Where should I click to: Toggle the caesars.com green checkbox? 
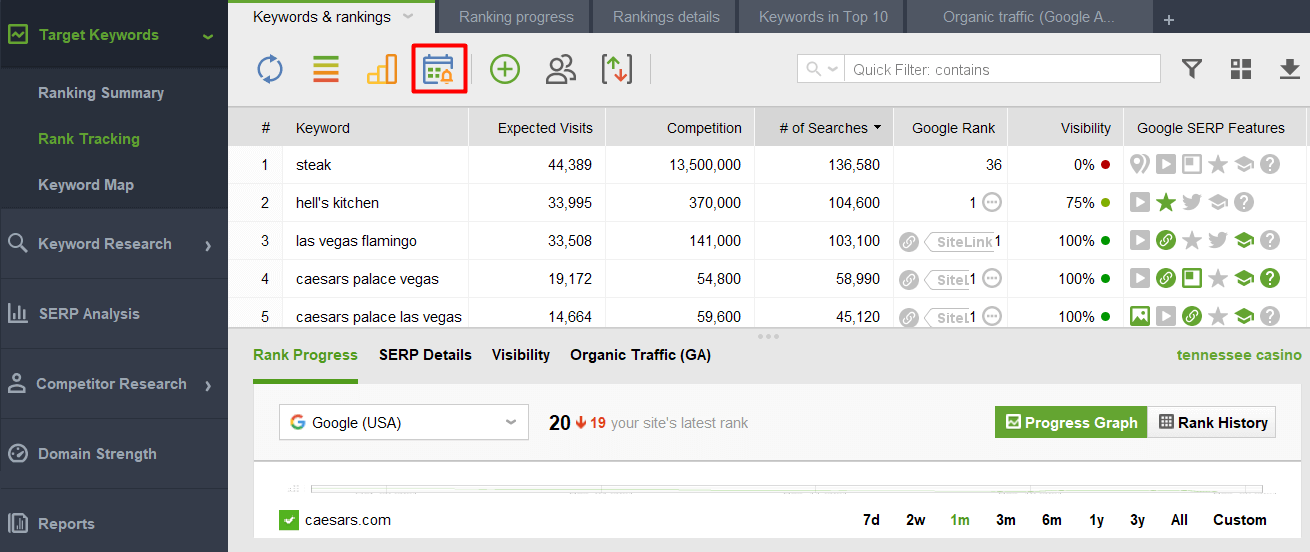(289, 520)
